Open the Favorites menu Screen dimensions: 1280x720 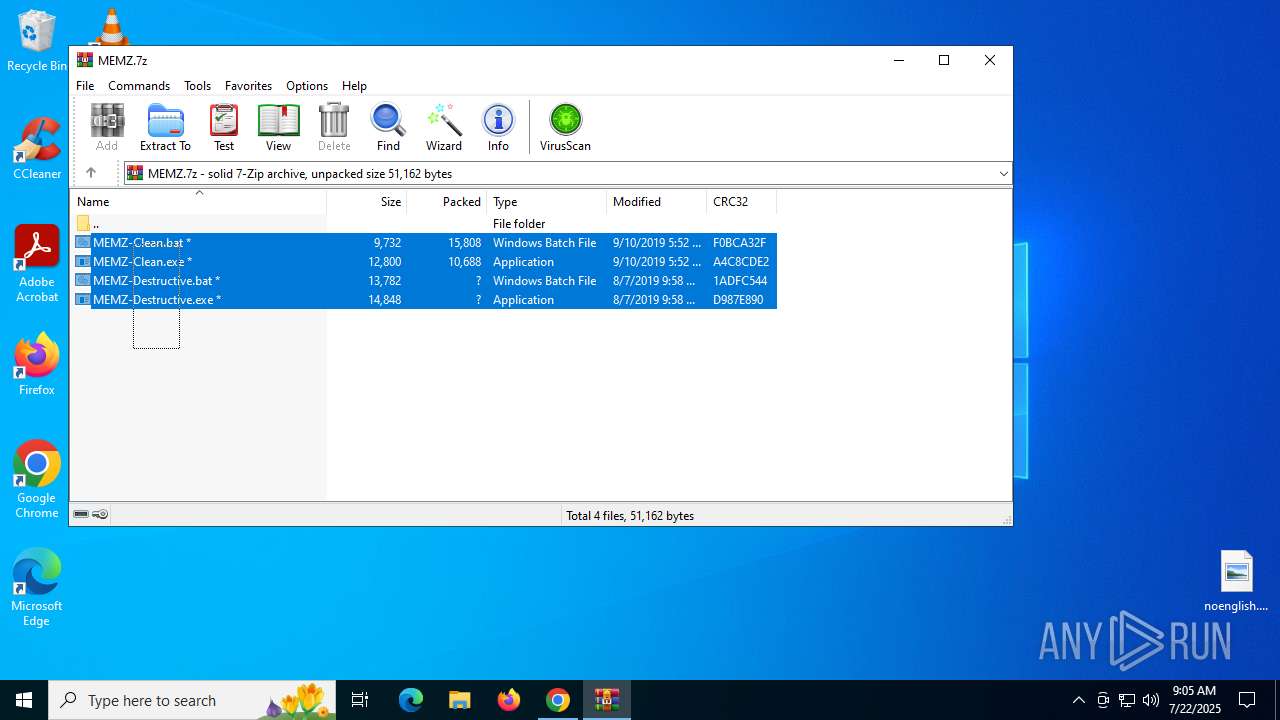pyautogui.click(x=248, y=86)
